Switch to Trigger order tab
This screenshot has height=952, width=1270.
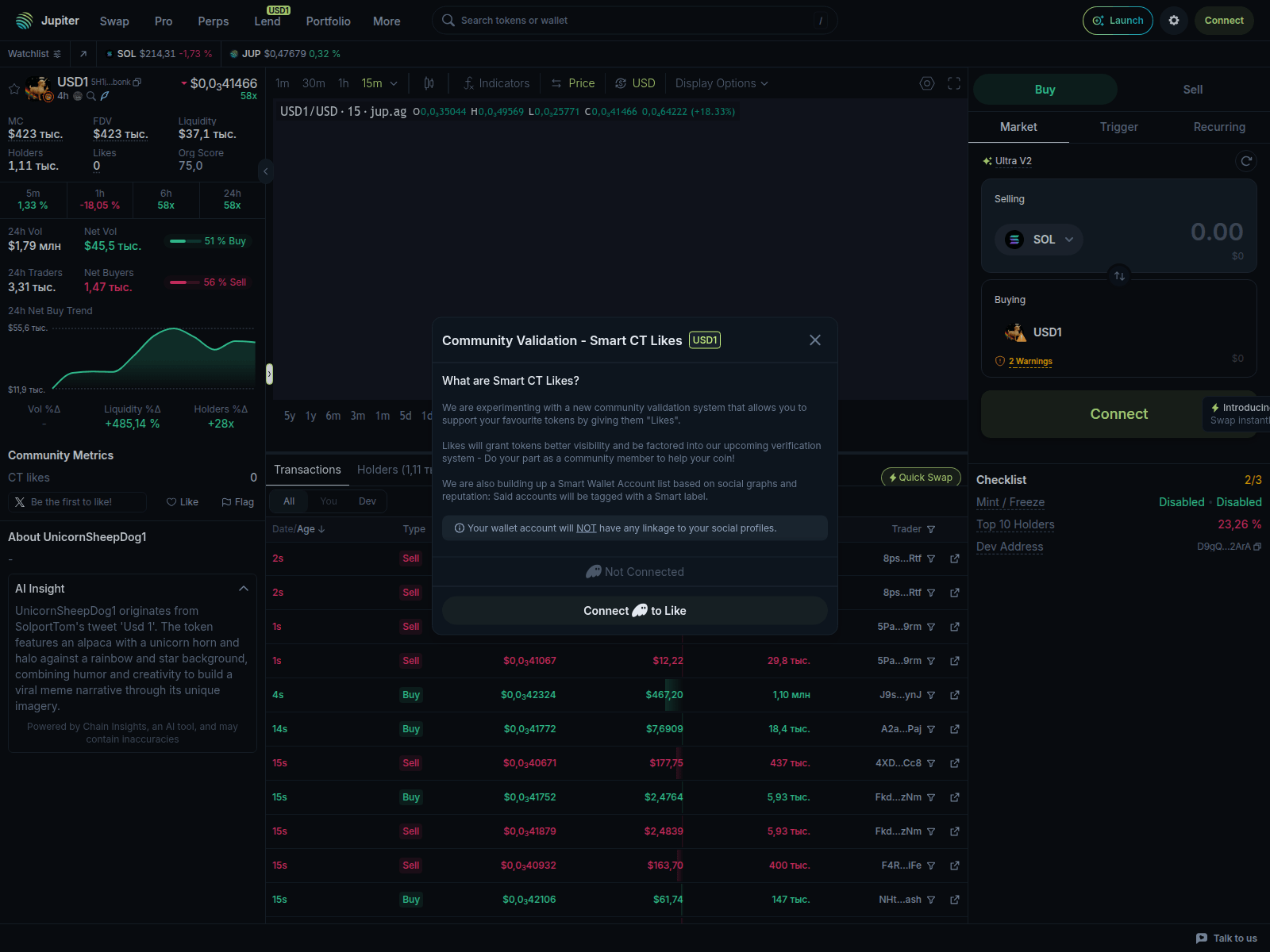(x=1118, y=127)
